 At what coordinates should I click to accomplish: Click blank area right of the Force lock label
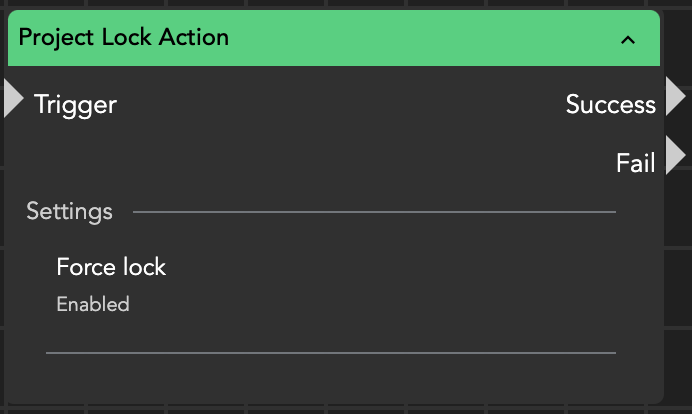400,267
